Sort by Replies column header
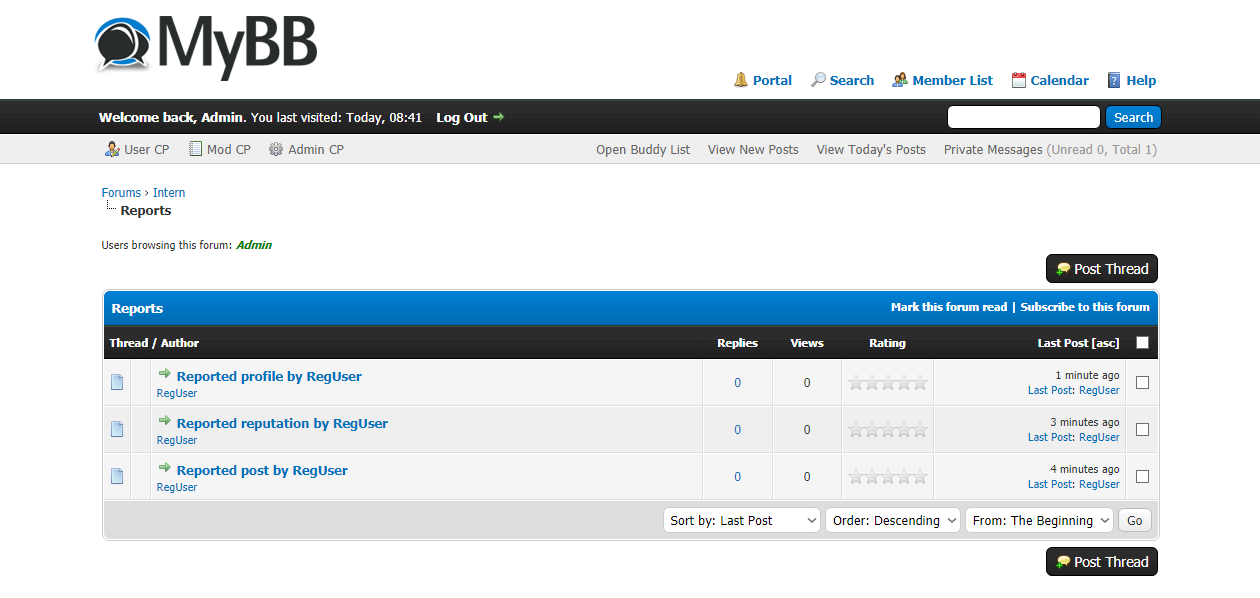The height and width of the screenshot is (598, 1260). coord(737,343)
